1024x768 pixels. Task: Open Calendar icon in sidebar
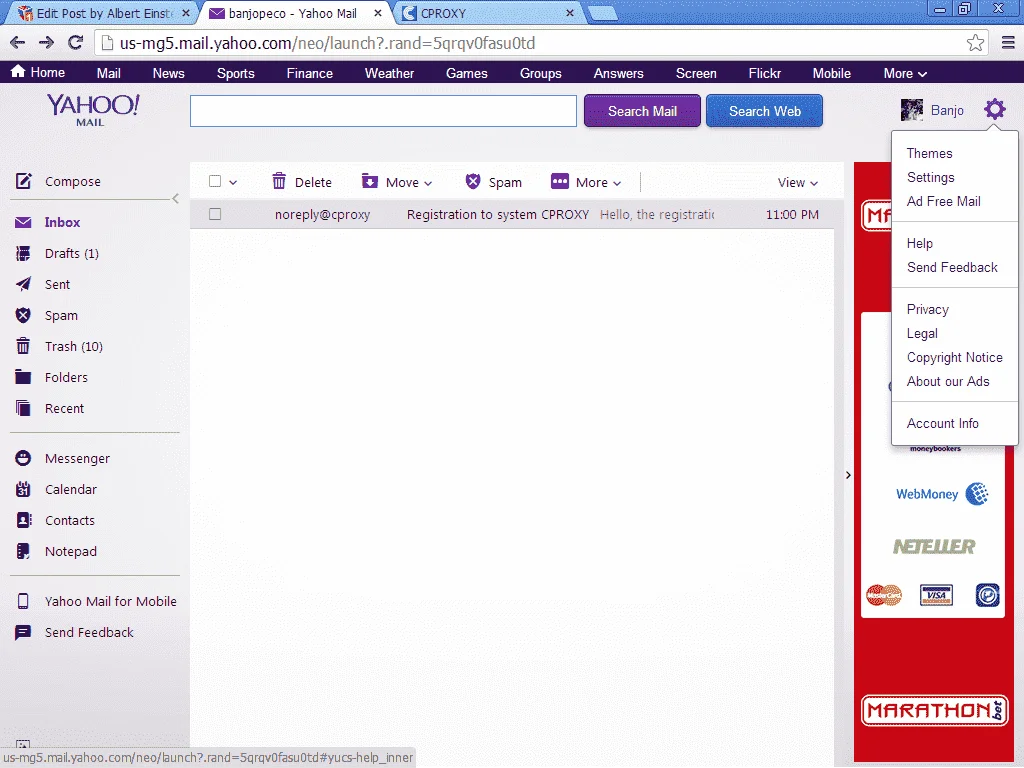click(23, 489)
